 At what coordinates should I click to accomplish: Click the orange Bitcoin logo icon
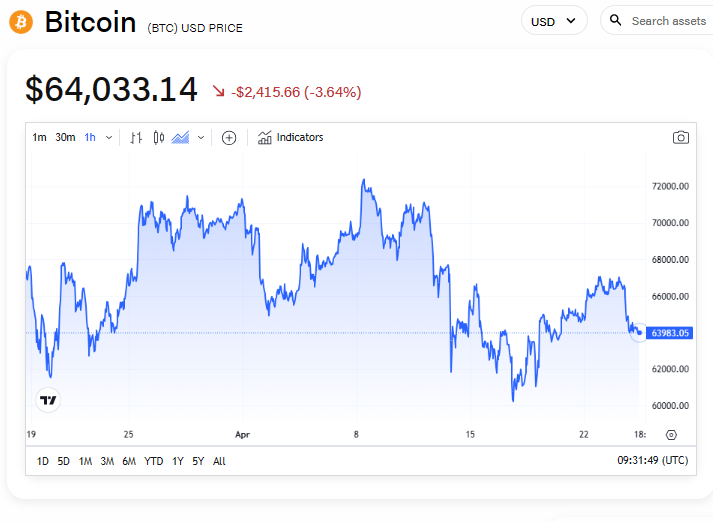(20, 21)
